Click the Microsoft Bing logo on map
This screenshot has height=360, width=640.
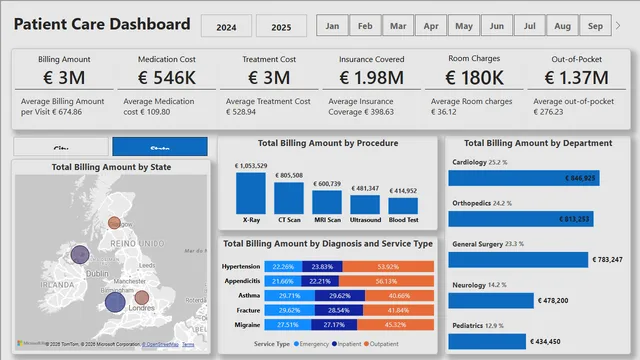point(31,343)
